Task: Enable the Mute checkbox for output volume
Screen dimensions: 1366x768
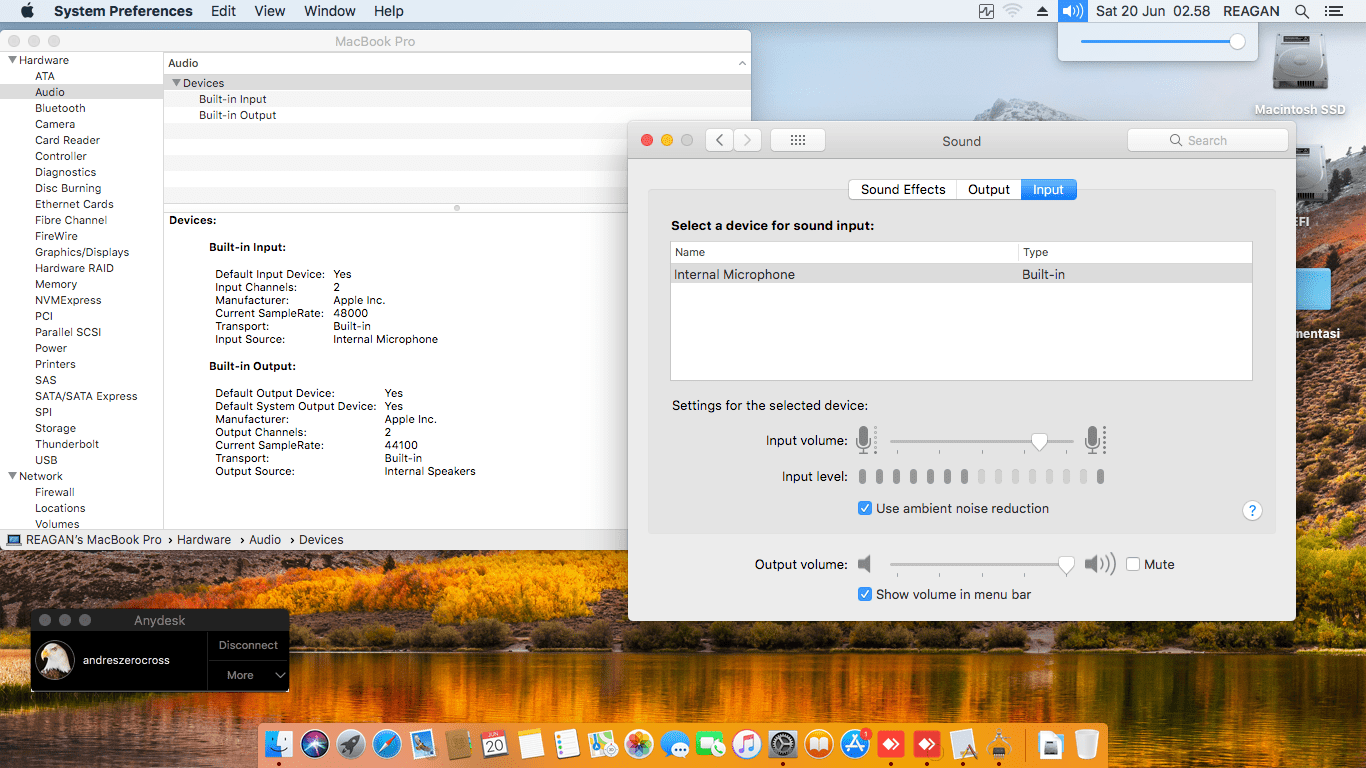Action: 1133,564
